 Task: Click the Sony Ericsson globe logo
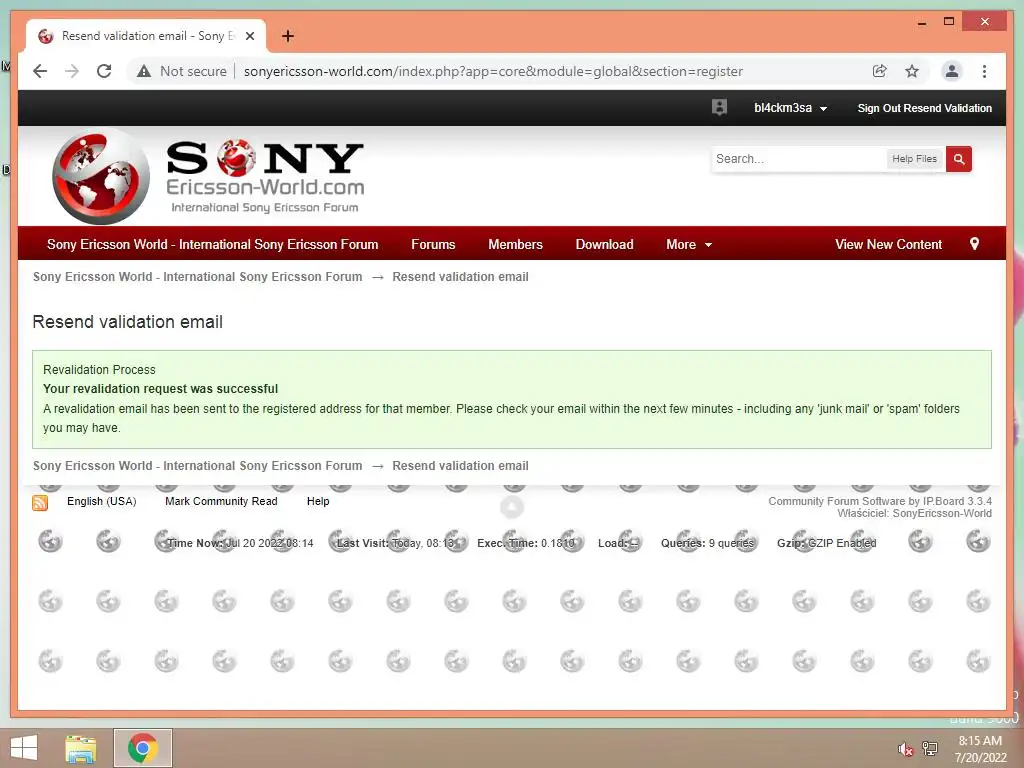pyautogui.click(x=101, y=176)
